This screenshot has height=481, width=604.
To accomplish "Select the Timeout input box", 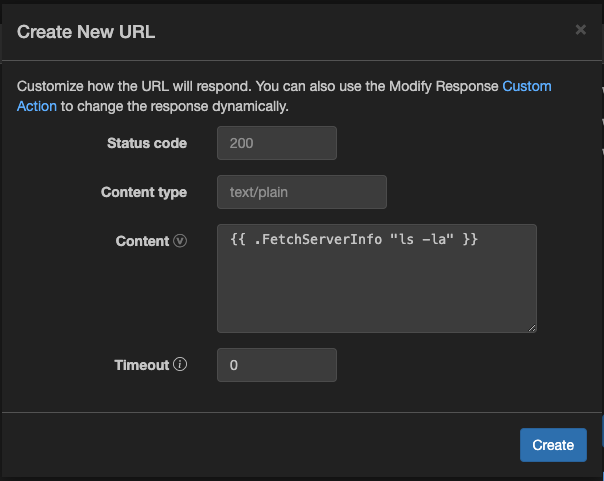I will (276, 365).
